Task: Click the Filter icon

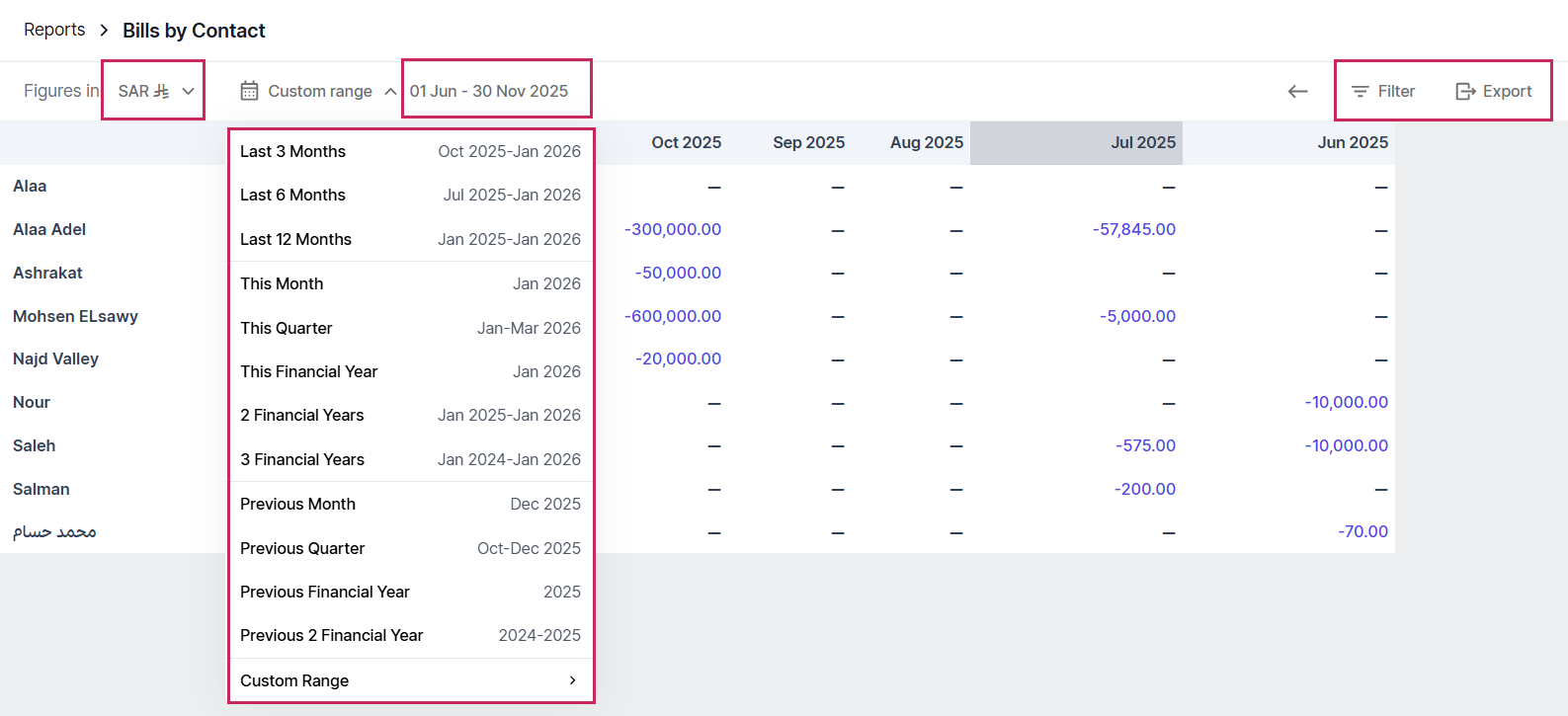Action: pos(1361,92)
